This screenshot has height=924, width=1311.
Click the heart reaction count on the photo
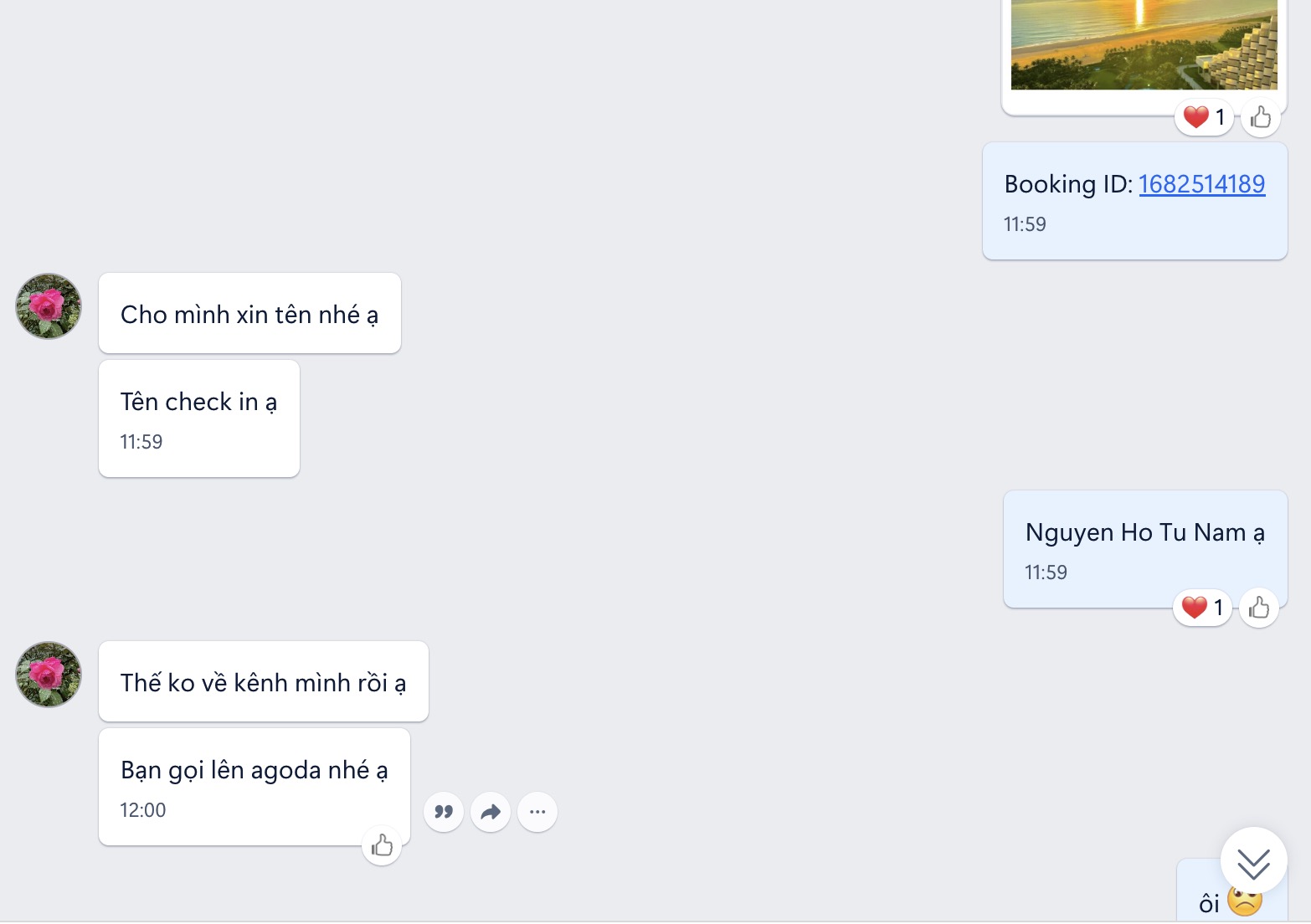(x=1205, y=117)
